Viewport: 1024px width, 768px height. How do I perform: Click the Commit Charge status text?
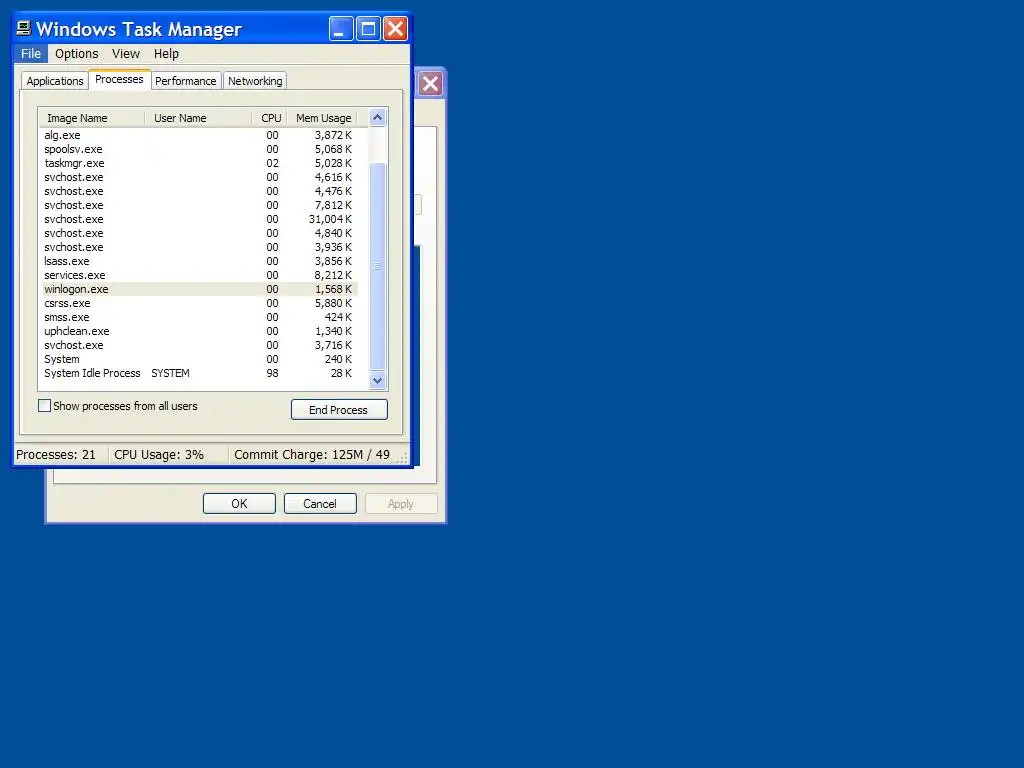pos(312,455)
